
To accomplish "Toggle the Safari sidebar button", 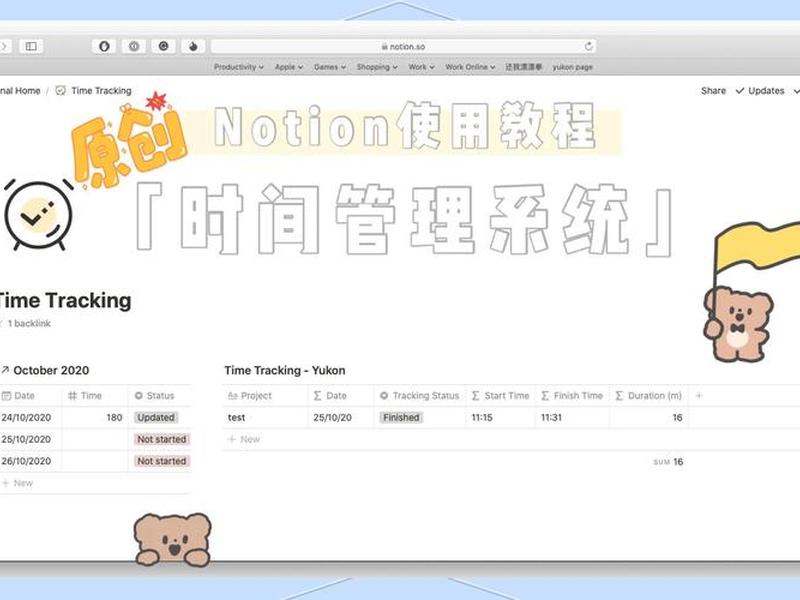I will [31, 46].
